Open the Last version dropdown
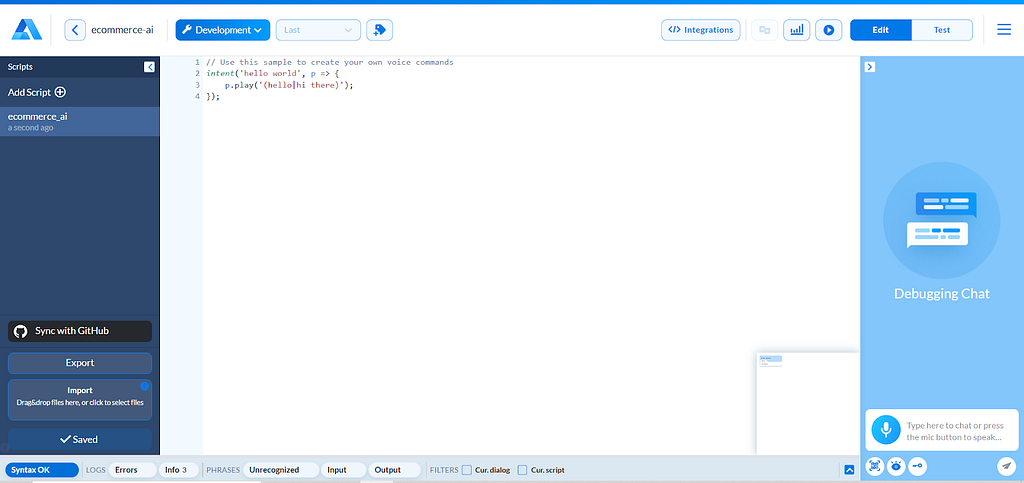 pyautogui.click(x=318, y=30)
